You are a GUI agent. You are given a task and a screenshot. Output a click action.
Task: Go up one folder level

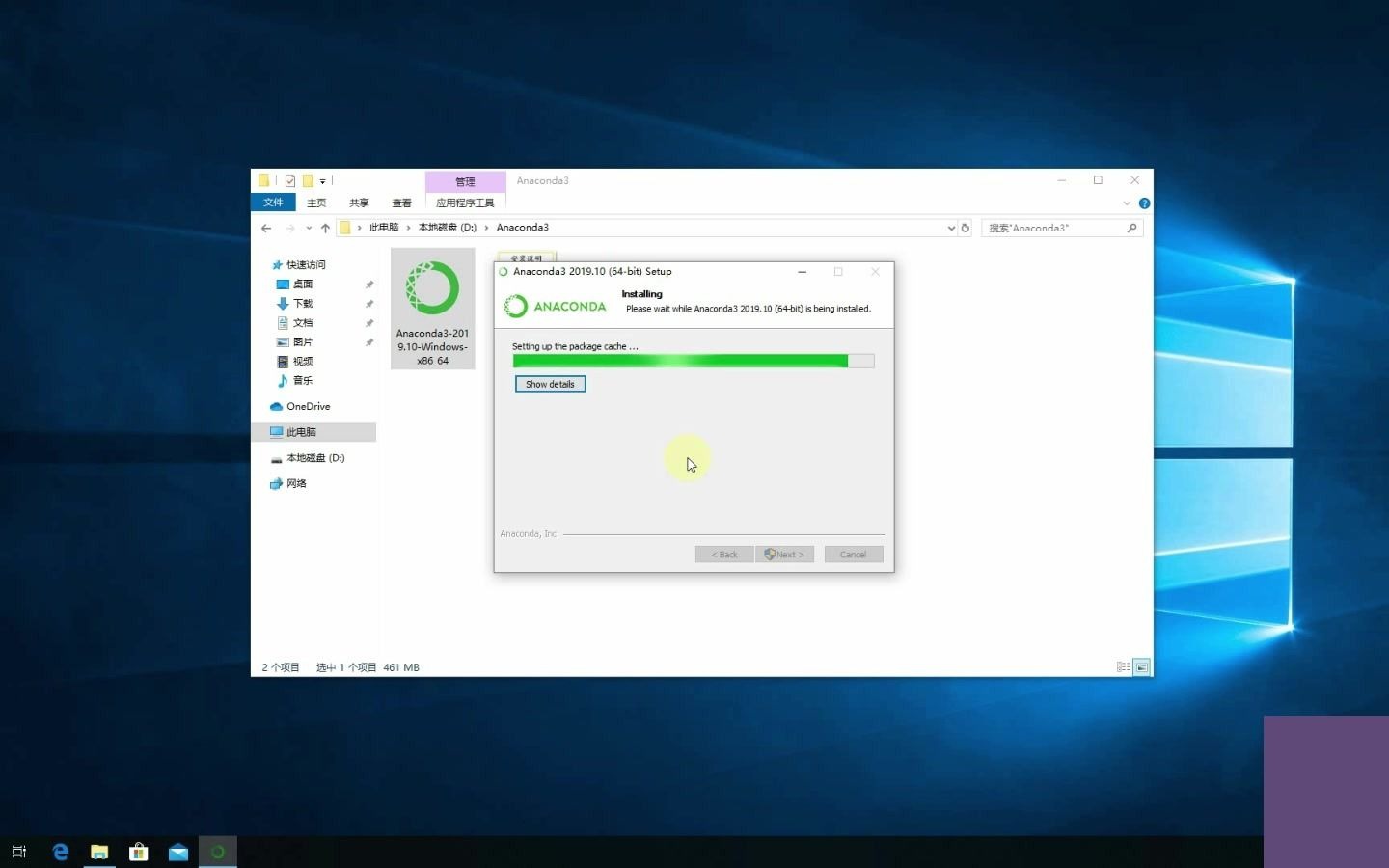pyautogui.click(x=325, y=228)
